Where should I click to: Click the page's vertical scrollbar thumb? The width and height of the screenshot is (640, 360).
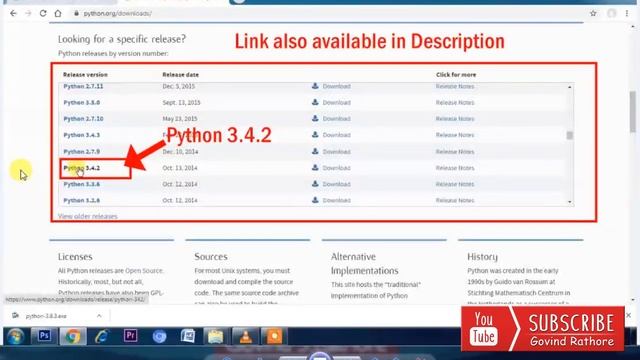[x=633, y=111]
